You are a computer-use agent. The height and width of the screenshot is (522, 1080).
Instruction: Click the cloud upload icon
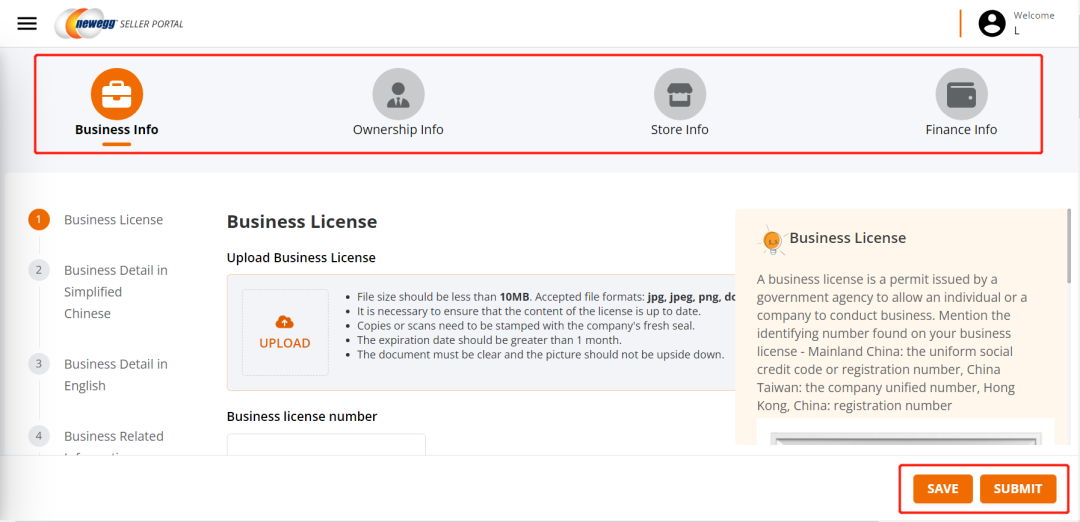(285, 321)
